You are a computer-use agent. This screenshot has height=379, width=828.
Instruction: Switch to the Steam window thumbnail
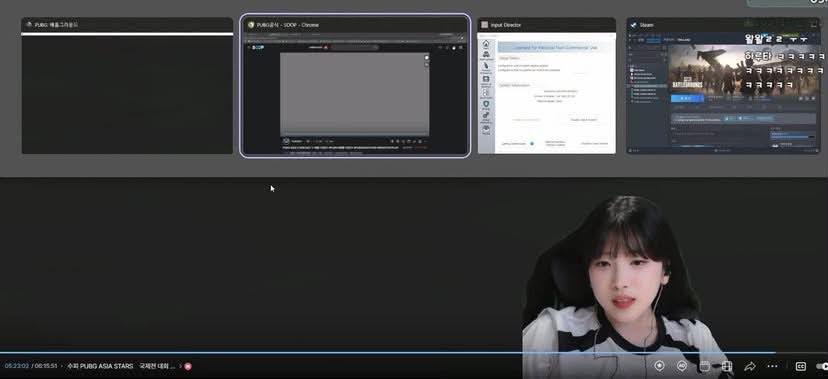(x=723, y=86)
